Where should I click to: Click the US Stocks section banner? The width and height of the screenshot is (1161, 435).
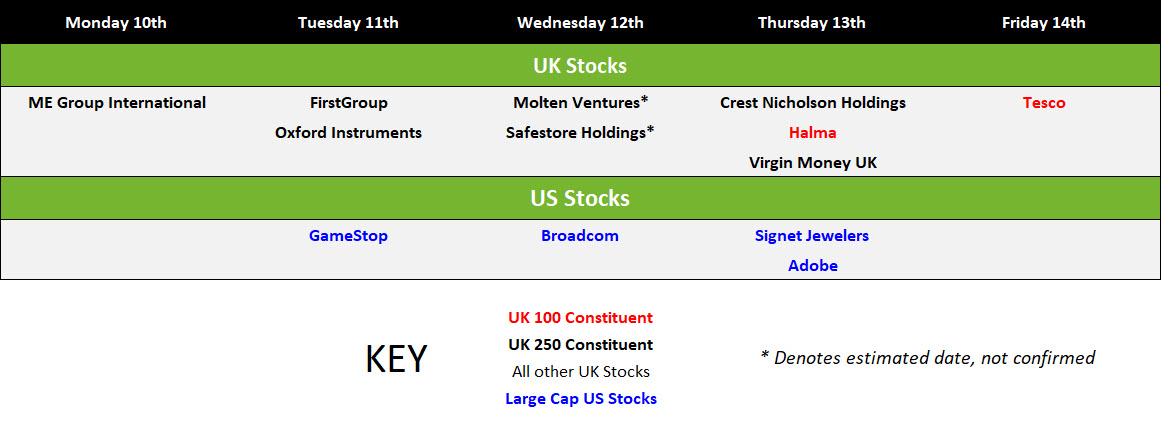point(580,199)
